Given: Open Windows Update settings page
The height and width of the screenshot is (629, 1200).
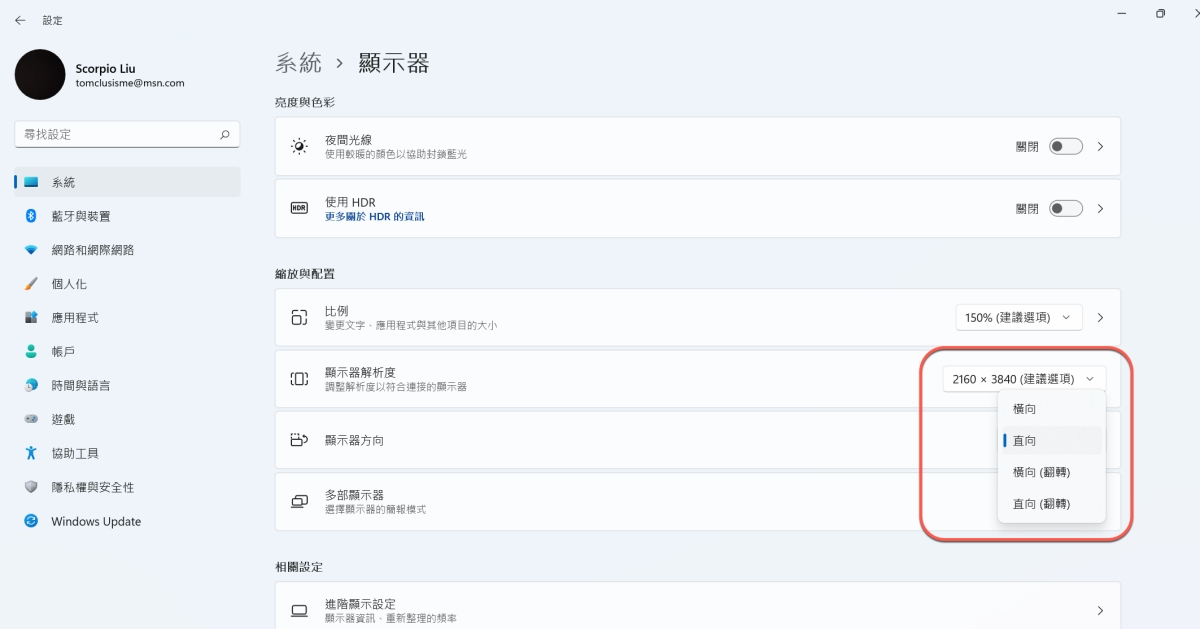Looking at the screenshot, I should point(128,522).
